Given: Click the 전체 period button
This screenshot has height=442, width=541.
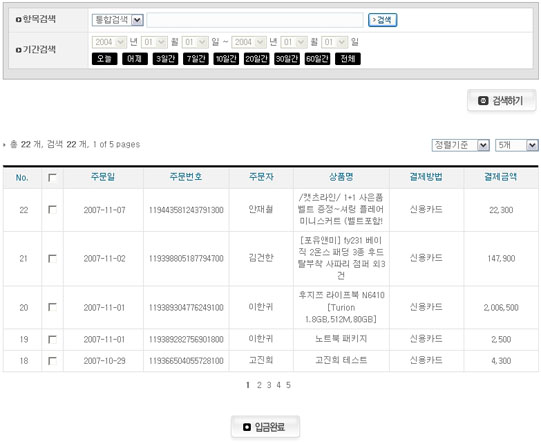Looking at the screenshot, I should (x=348, y=59).
